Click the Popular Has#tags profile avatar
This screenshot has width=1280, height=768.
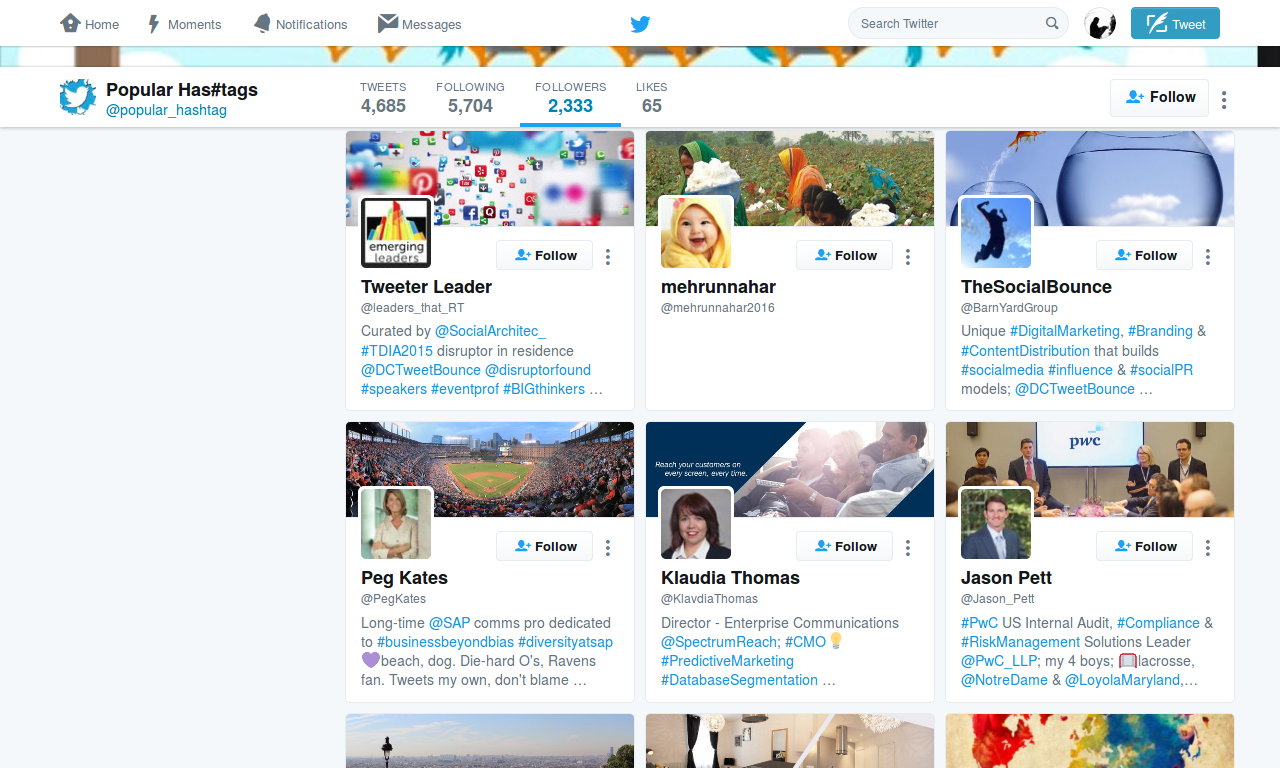tap(77, 97)
